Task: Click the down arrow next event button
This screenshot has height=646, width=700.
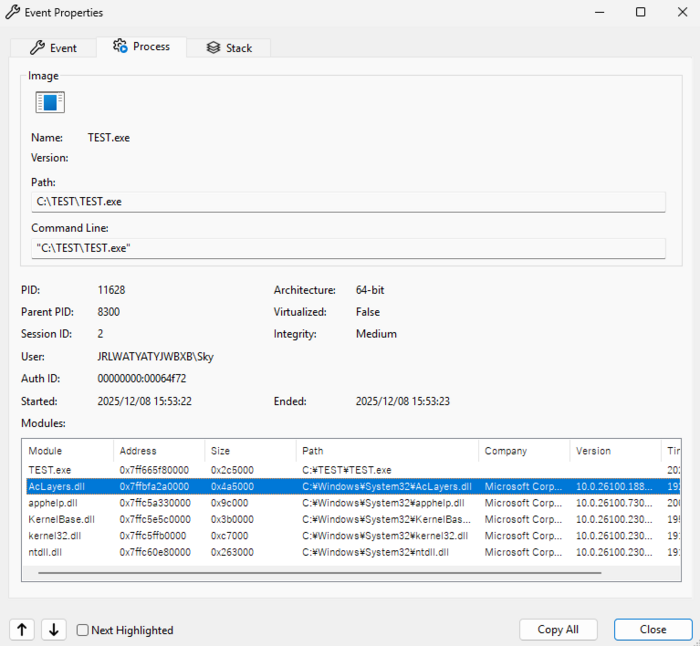Action: [54, 629]
